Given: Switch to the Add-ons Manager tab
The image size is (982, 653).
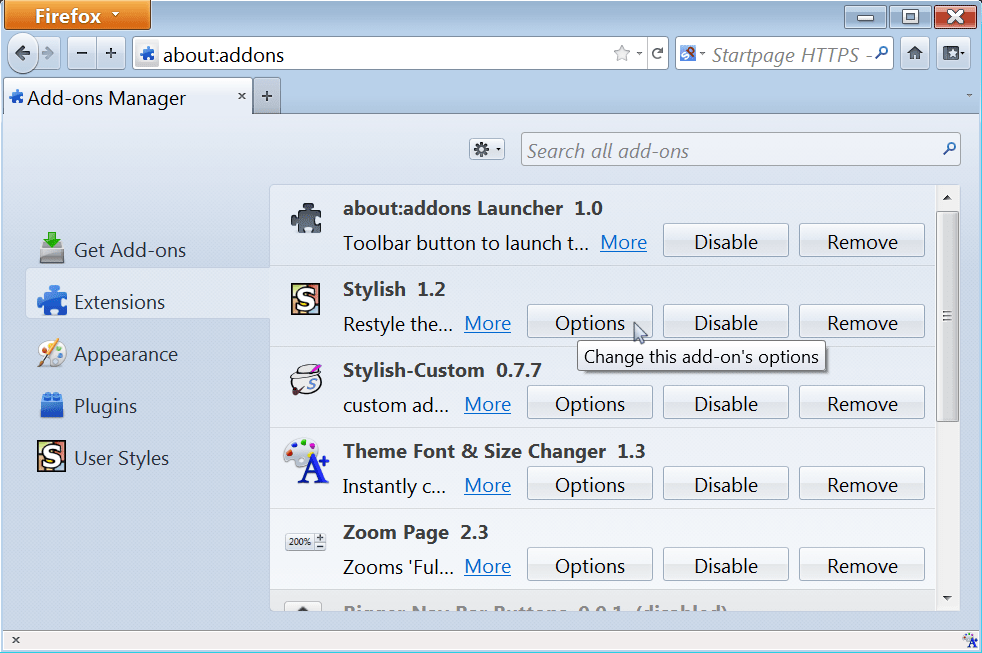Looking at the screenshot, I should [x=110, y=97].
